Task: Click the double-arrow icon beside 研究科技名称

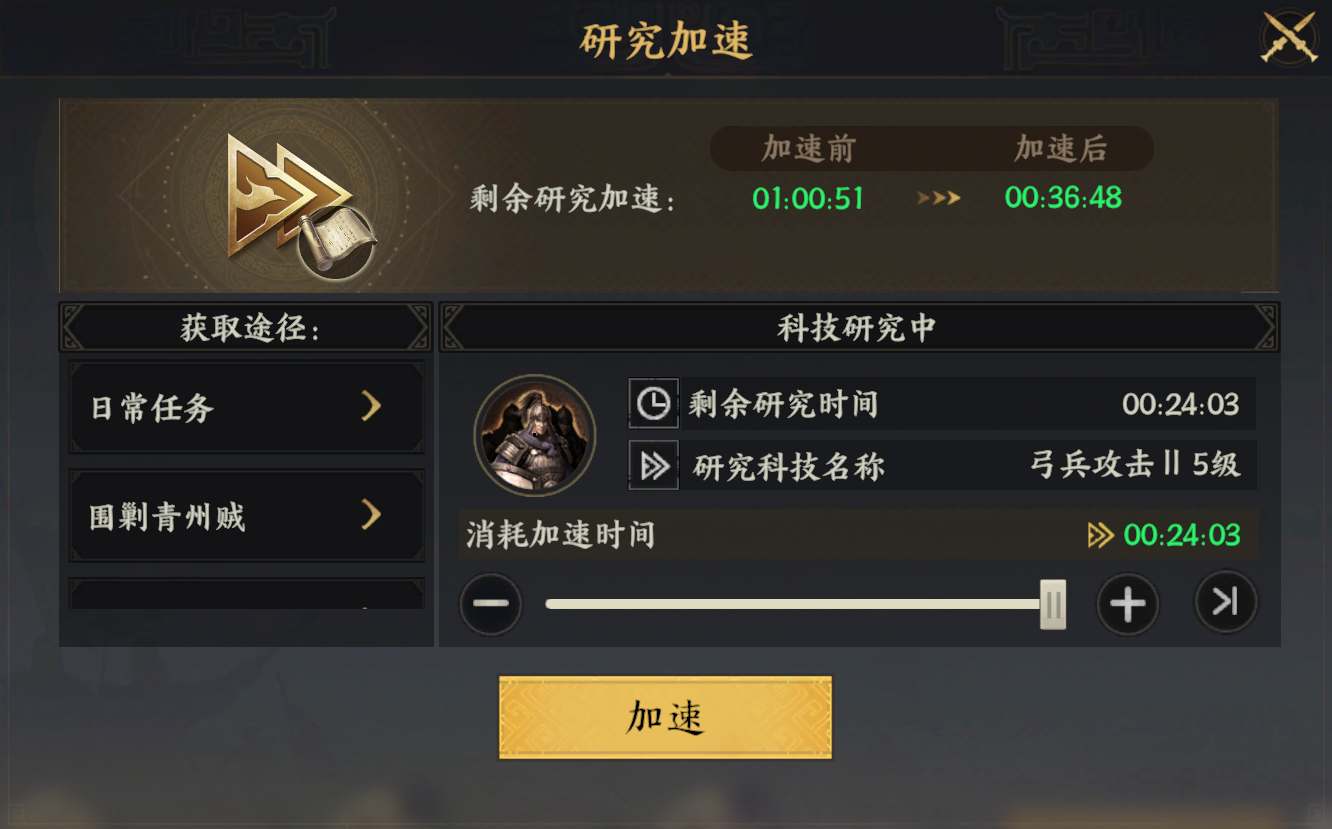Action: (653, 466)
